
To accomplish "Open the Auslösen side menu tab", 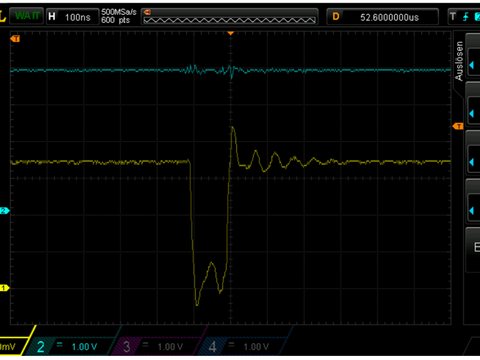I will [459, 61].
